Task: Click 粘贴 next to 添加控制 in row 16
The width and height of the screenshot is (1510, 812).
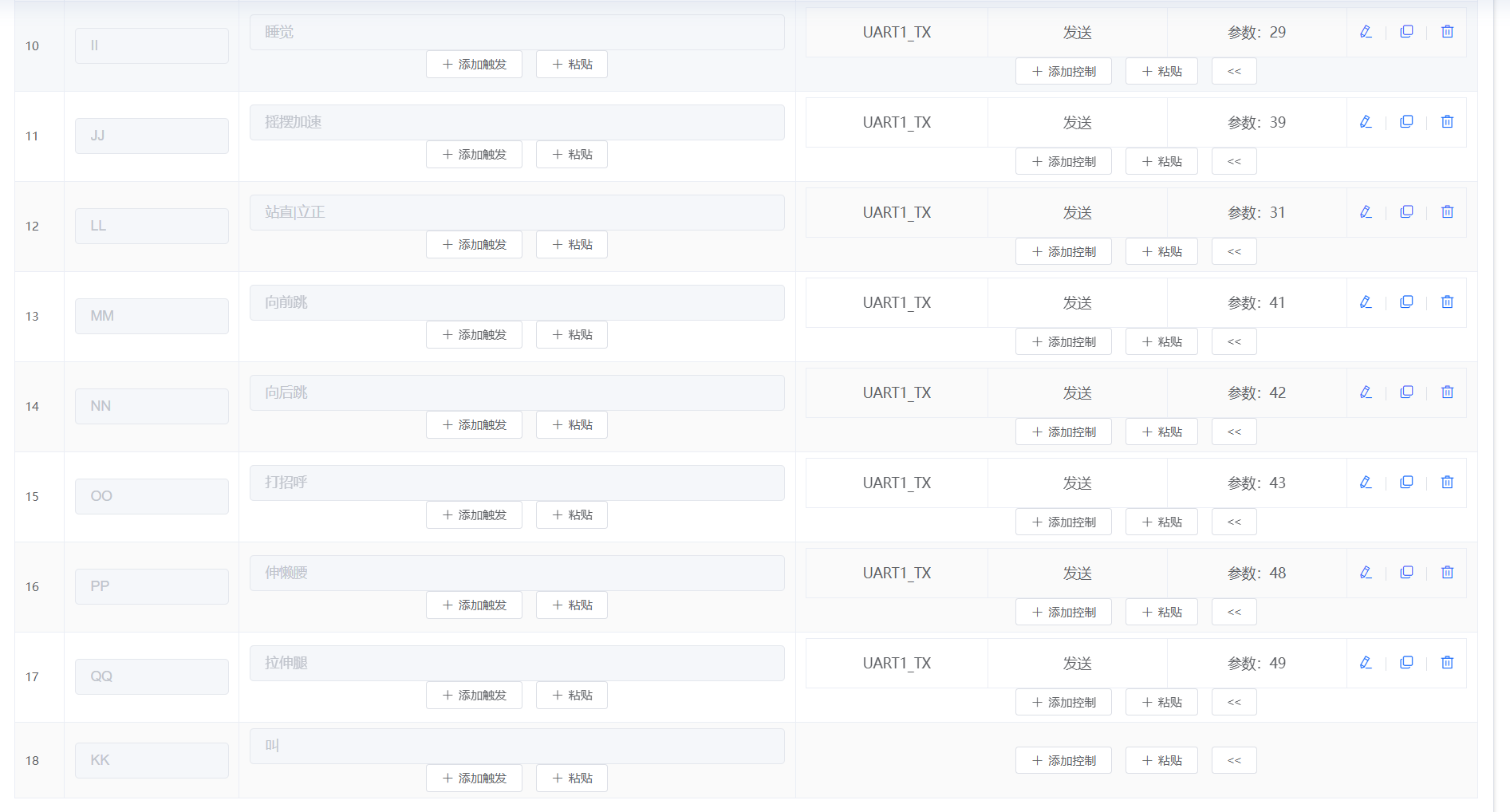Action: click(x=1161, y=613)
